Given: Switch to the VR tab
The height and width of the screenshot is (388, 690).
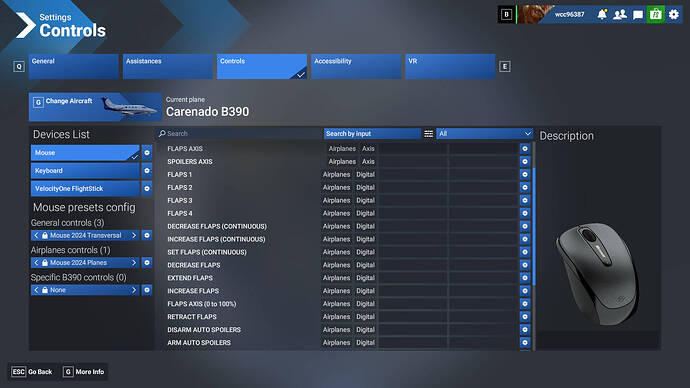Looking at the screenshot, I should click(x=450, y=66).
